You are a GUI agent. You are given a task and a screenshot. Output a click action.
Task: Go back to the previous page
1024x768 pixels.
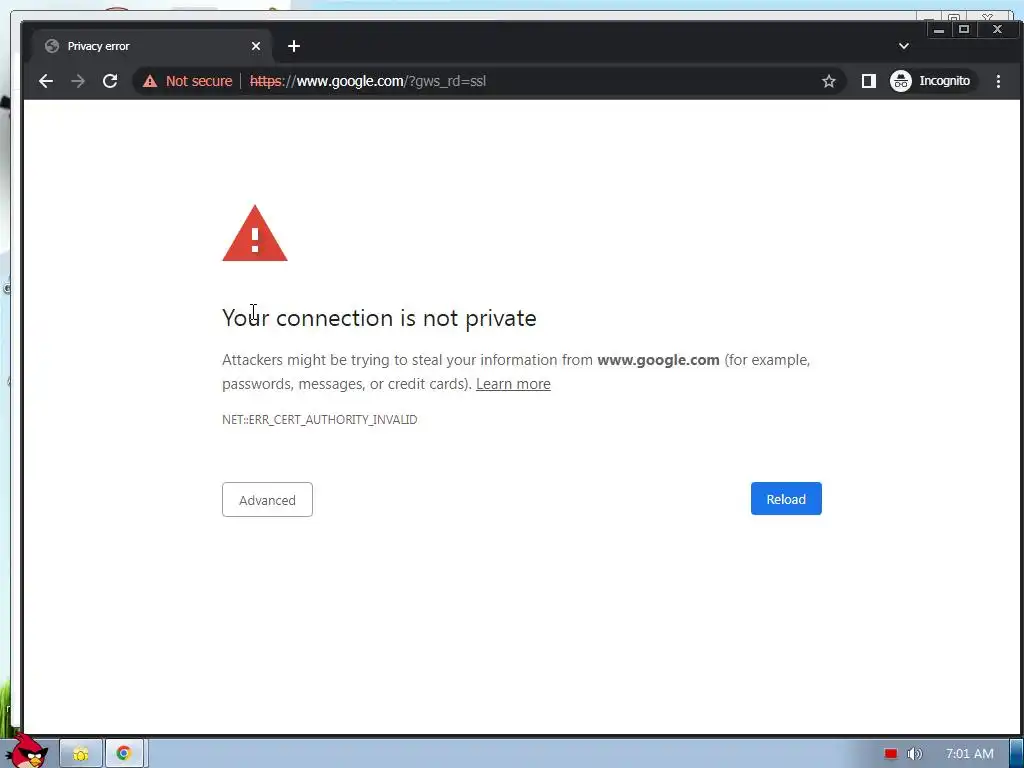click(x=46, y=81)
